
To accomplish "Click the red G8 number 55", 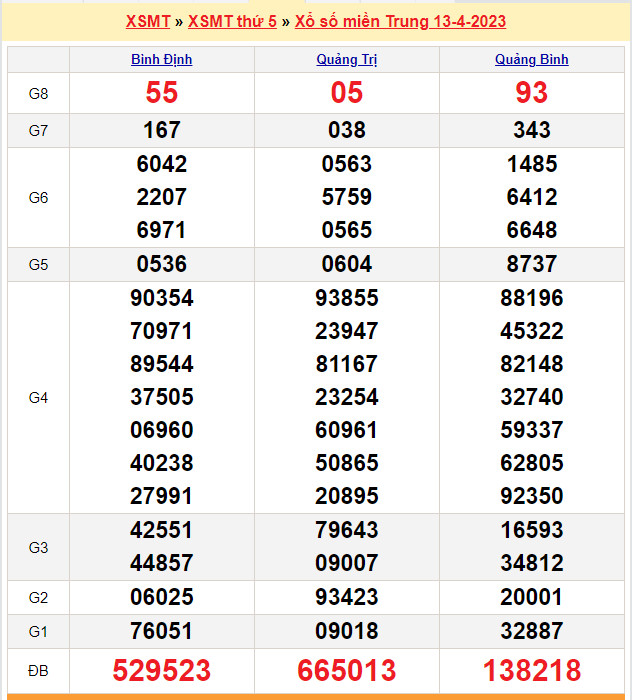I will [x=162, y=93].
